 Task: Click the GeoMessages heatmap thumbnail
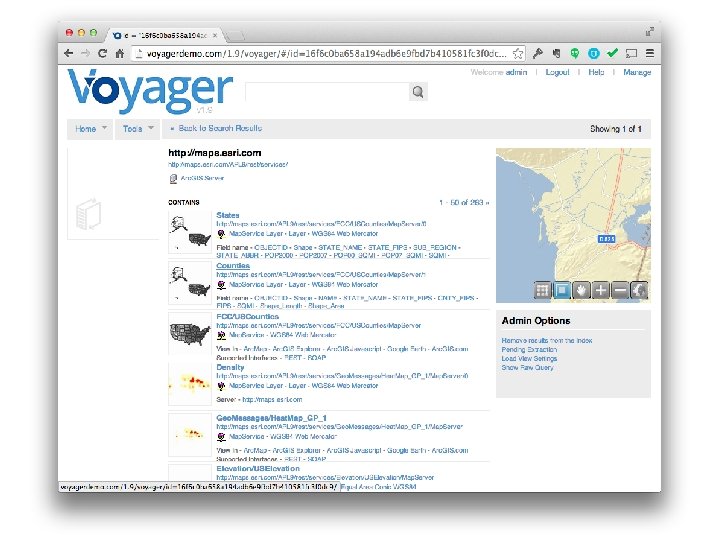pos(190,435)
